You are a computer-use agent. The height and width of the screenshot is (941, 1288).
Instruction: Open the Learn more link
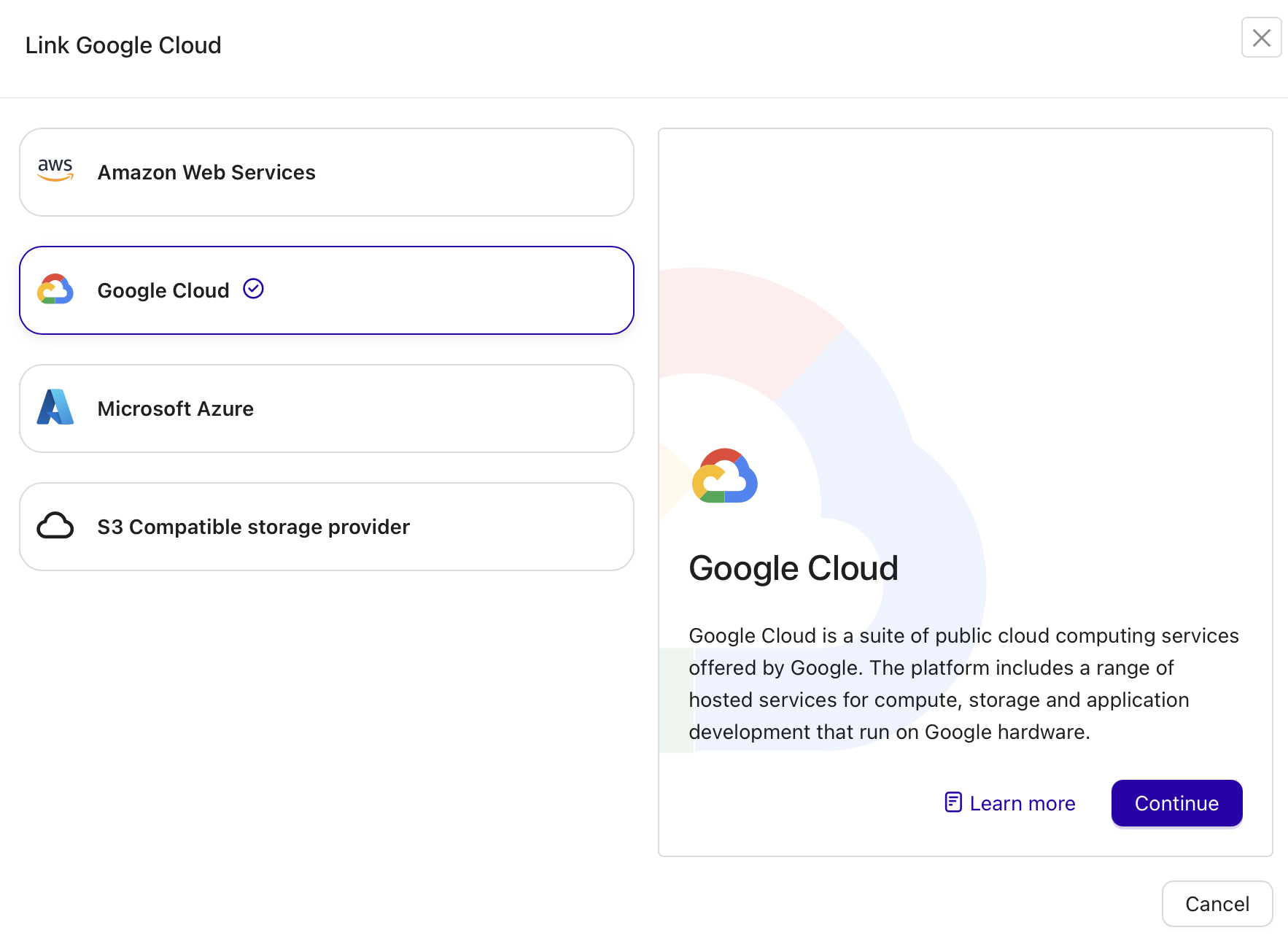pyautogui.click(x=1021, y=802)
